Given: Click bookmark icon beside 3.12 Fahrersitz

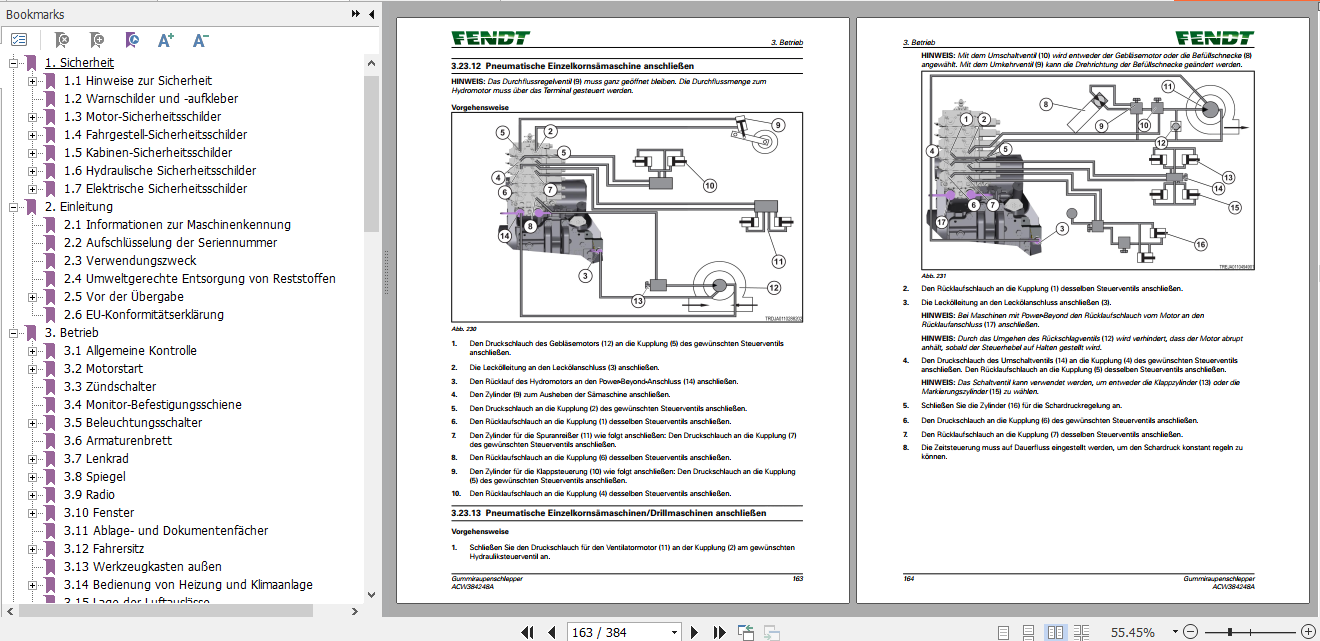Looking at the screenshot, I should tap(49, 549).
